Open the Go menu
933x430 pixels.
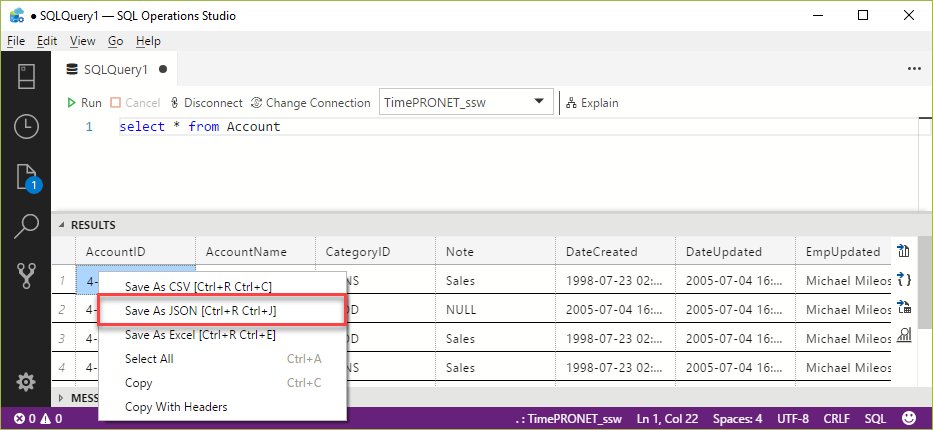click(x=115, y=41)
